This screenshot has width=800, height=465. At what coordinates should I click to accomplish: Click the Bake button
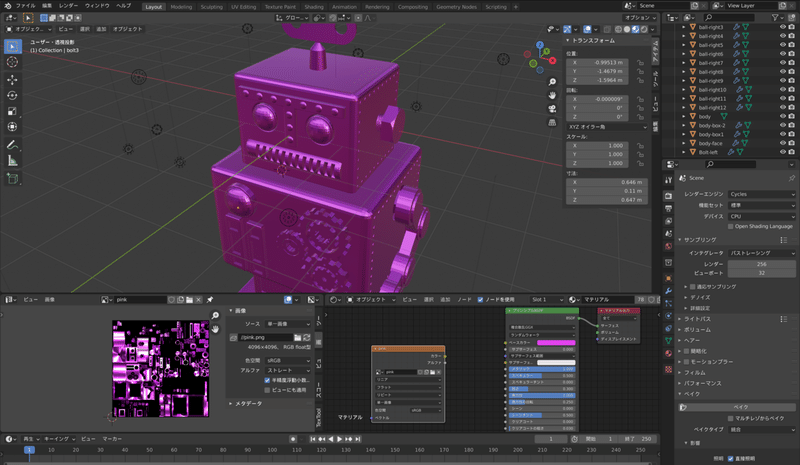click(x=737, y=407)
